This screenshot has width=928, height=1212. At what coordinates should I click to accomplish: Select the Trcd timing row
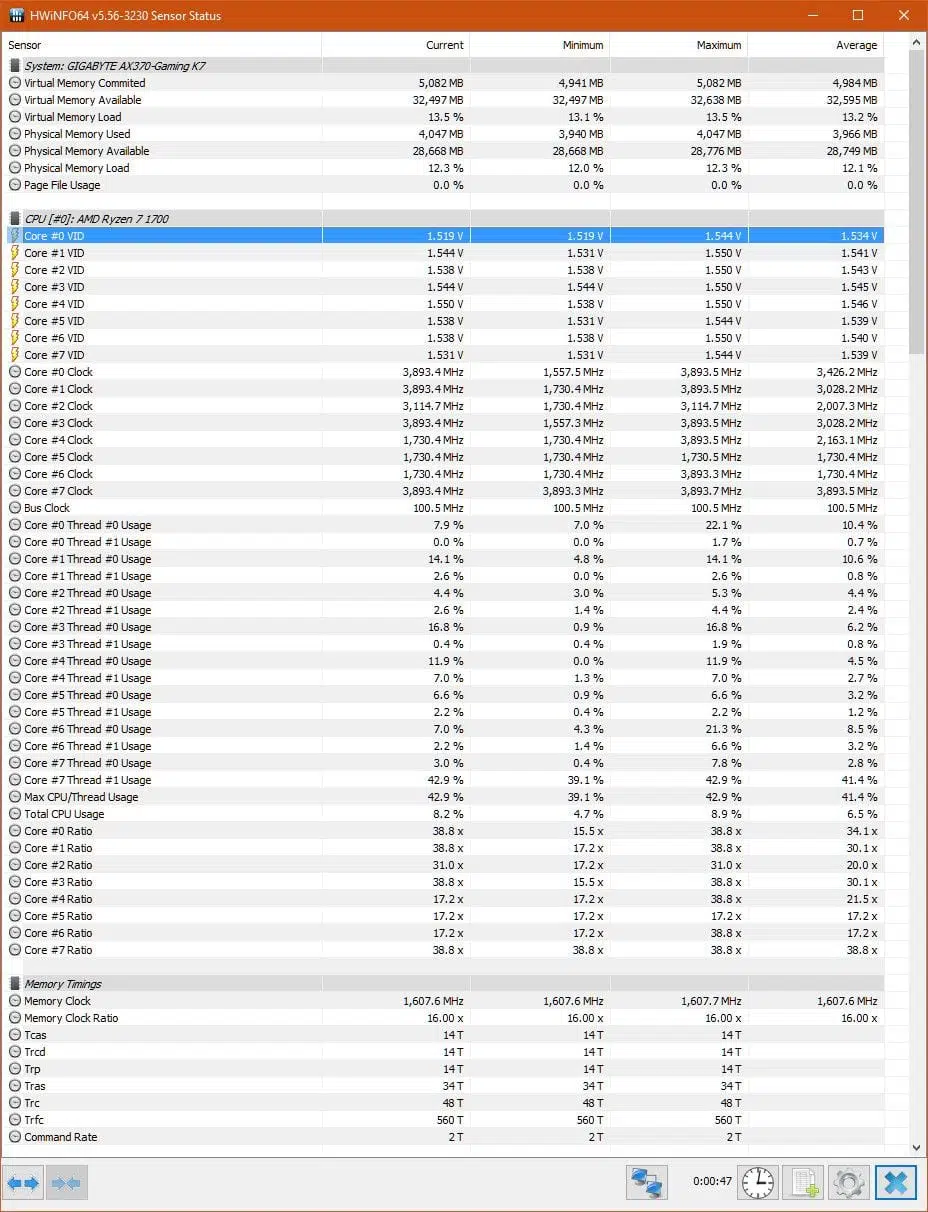click(444, 1052)
